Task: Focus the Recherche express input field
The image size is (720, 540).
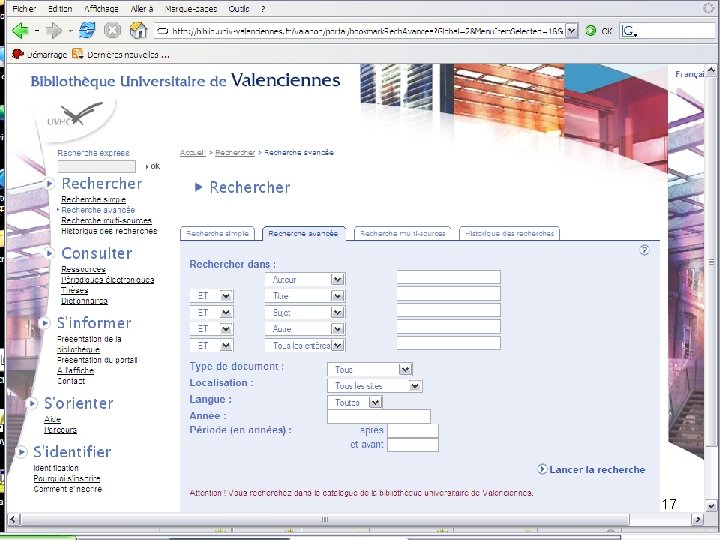Action: 97,166
